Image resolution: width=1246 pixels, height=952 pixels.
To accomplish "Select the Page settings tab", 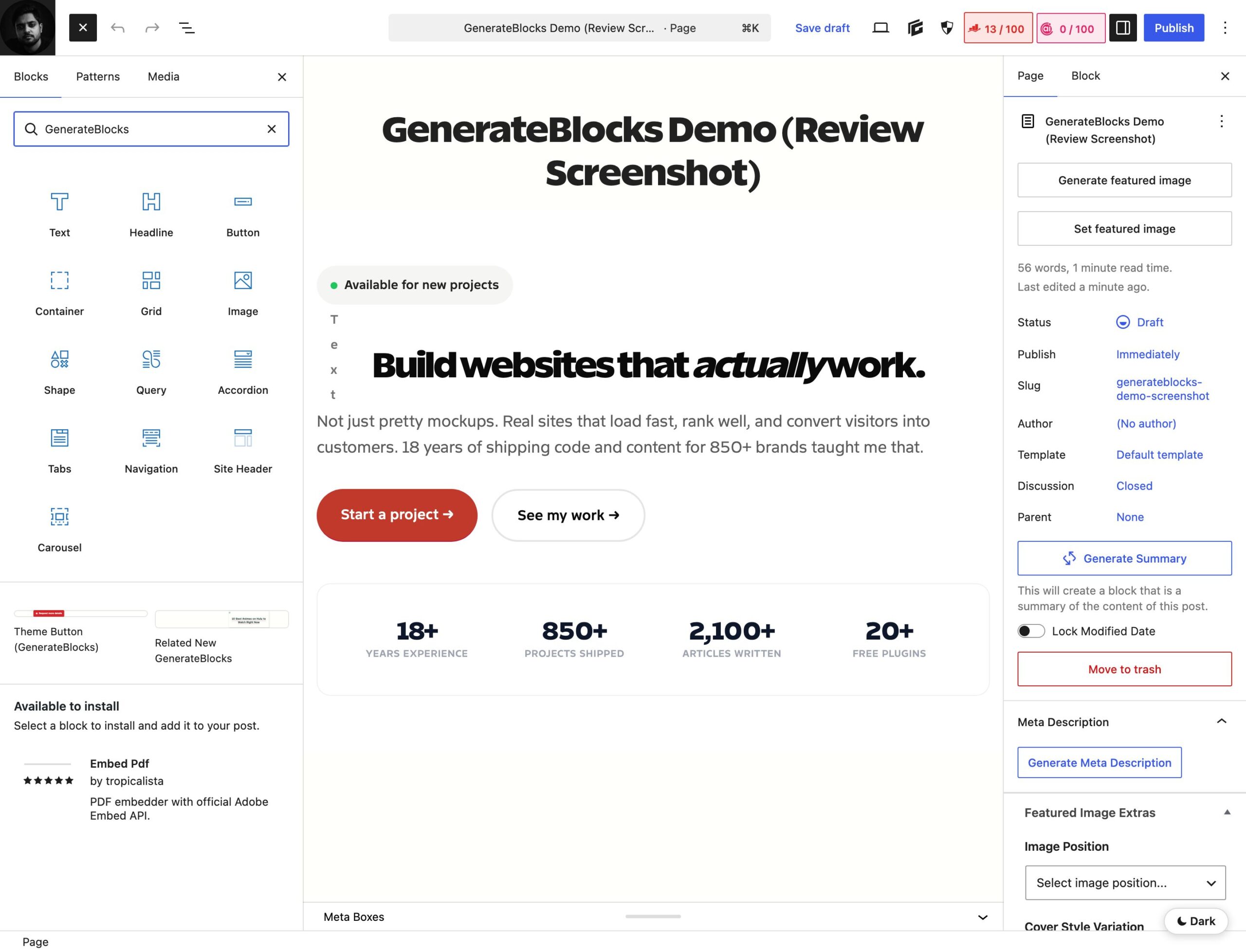I will (1030, 76).
